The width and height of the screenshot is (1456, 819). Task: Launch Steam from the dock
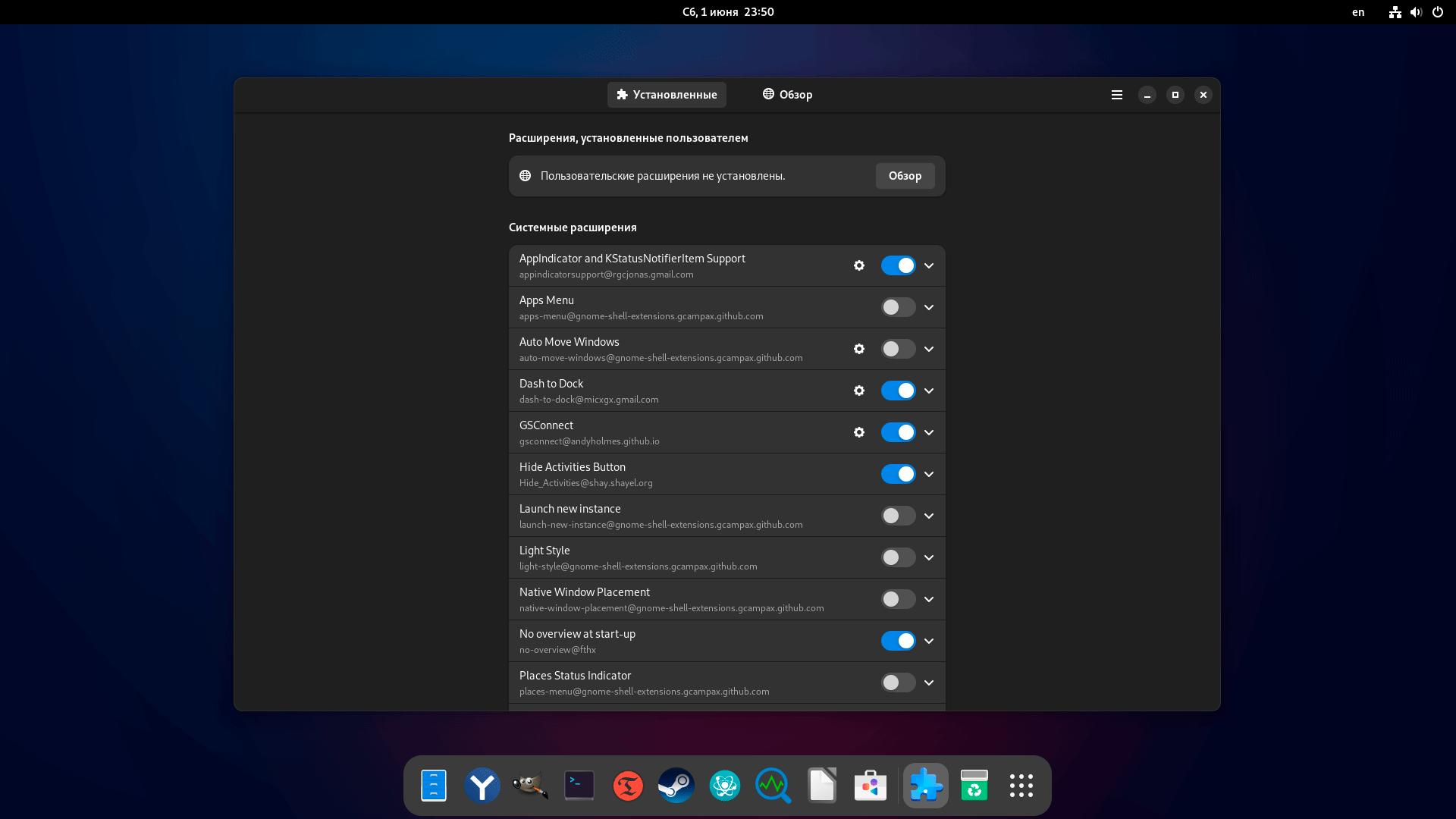coord(676,786)
